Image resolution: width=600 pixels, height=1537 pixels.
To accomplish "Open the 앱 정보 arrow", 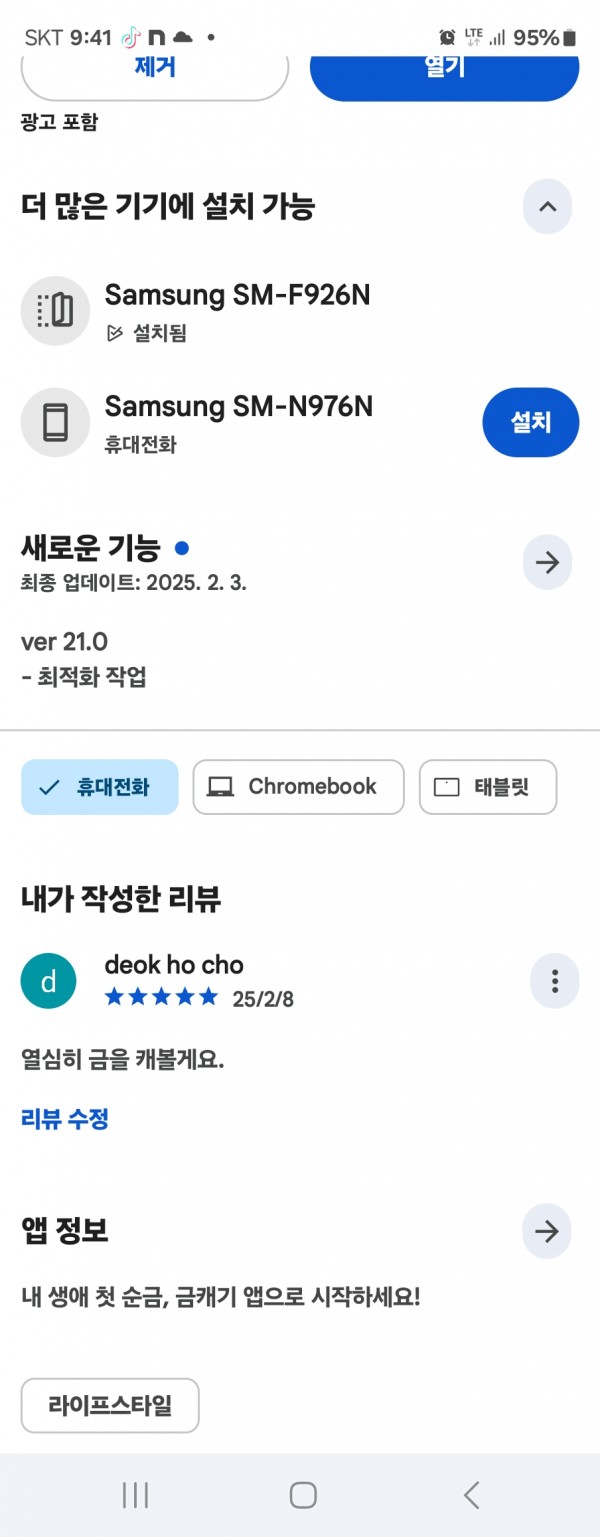I will coord(547,1231).
